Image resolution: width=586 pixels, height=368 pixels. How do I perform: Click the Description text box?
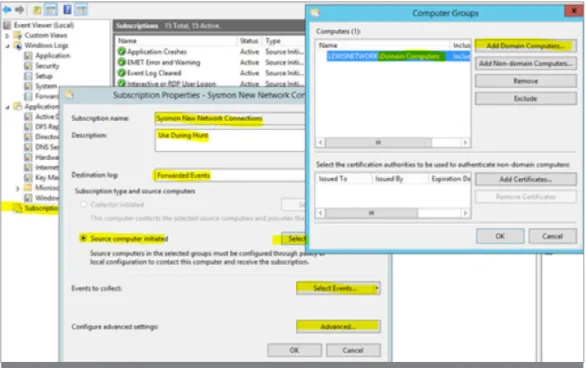(229, 140)
